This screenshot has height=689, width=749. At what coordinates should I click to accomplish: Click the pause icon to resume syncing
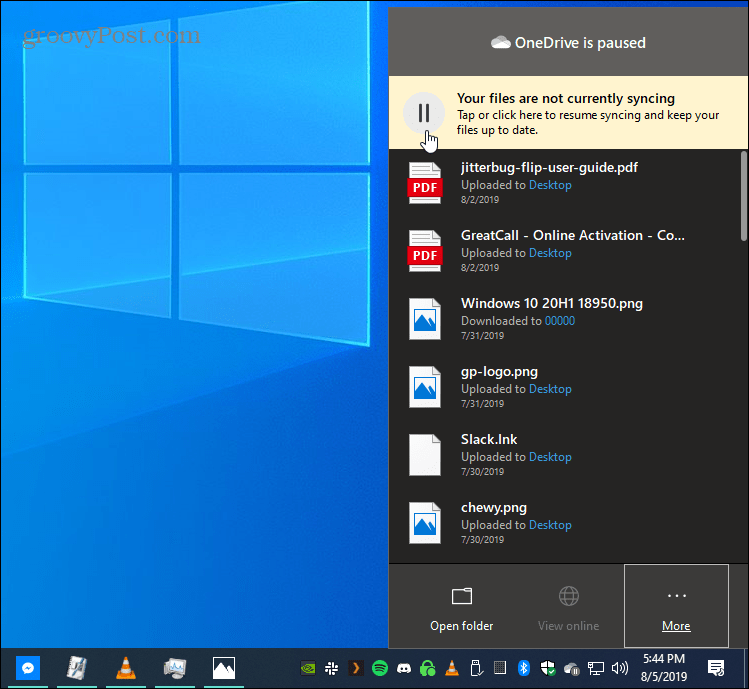coord(424,113)
